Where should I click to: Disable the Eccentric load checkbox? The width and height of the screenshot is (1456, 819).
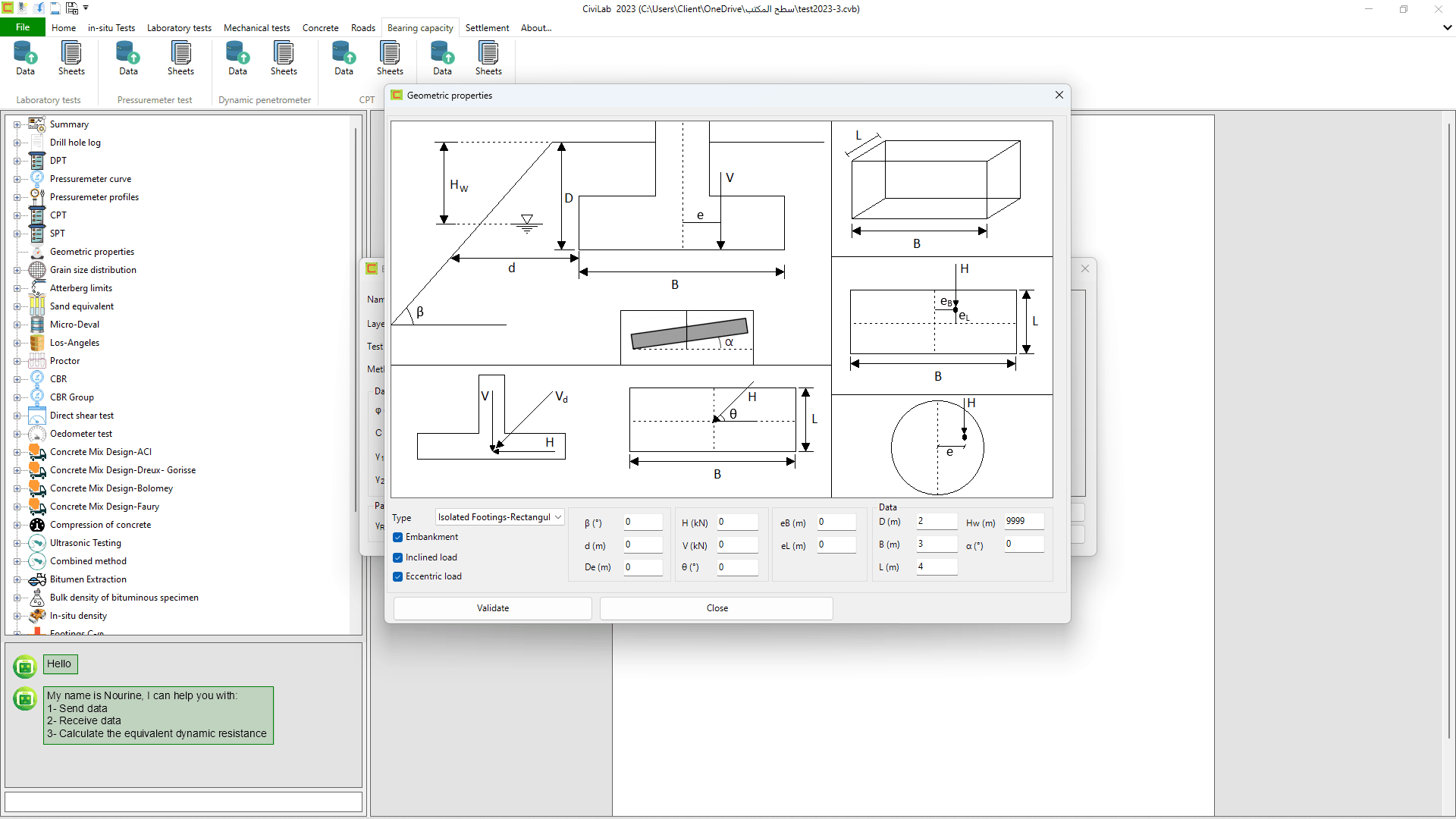pyautogui.click(x=398, y=576)
